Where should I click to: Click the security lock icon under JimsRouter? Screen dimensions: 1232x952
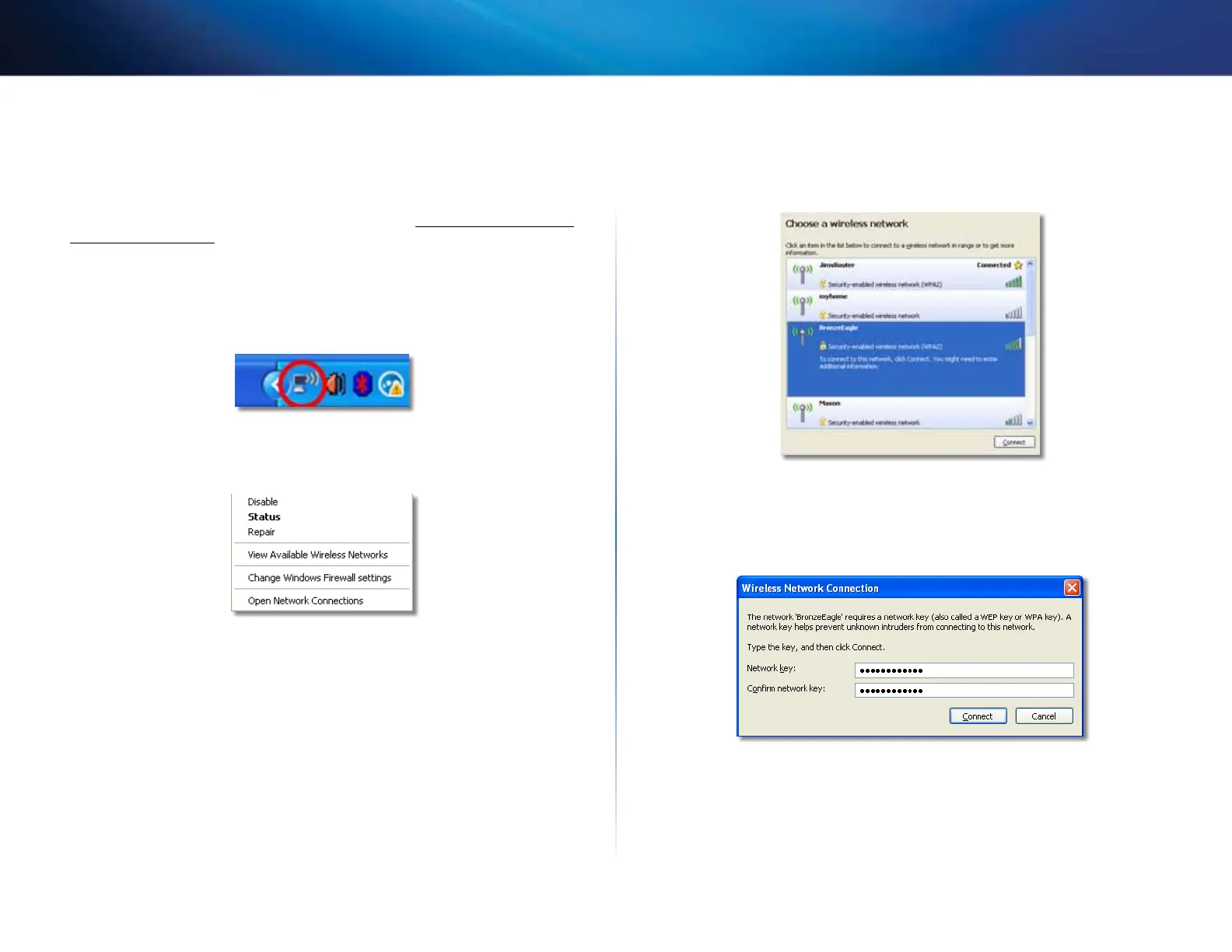pos(823,284)
